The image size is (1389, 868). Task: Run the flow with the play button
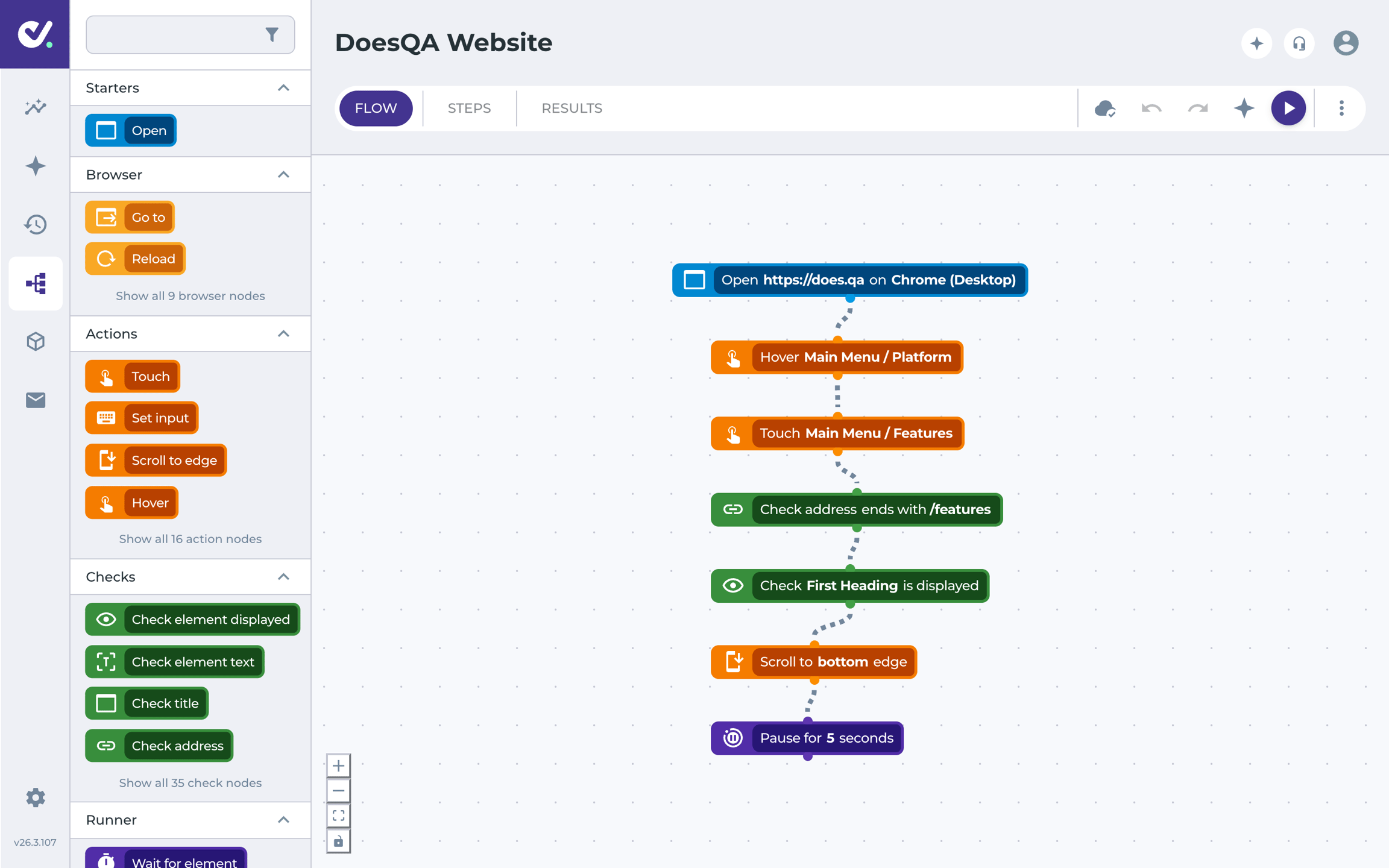tap(1288, 108)
